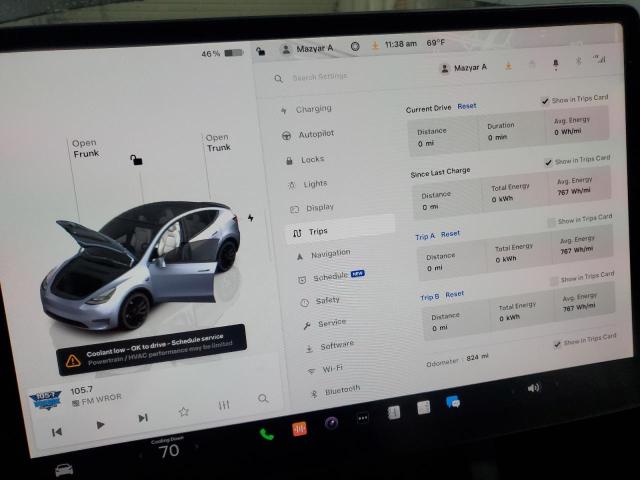This screenshot has height=480, width=640.
Task: Tap the media search magnifier icon
Action: click(x=263, y=398)
